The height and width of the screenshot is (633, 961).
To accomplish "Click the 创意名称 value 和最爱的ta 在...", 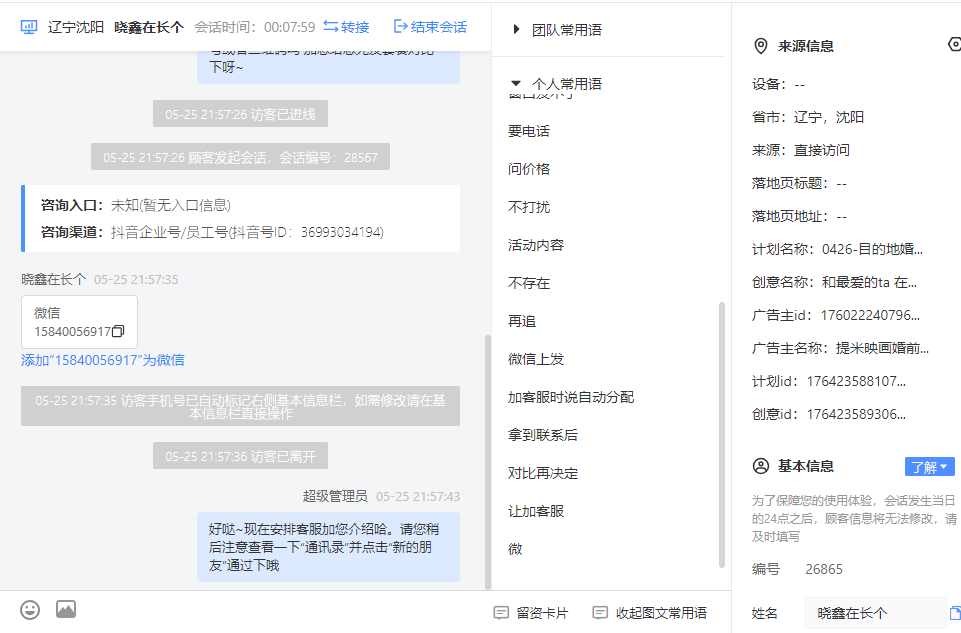I will tap(869, 282).
